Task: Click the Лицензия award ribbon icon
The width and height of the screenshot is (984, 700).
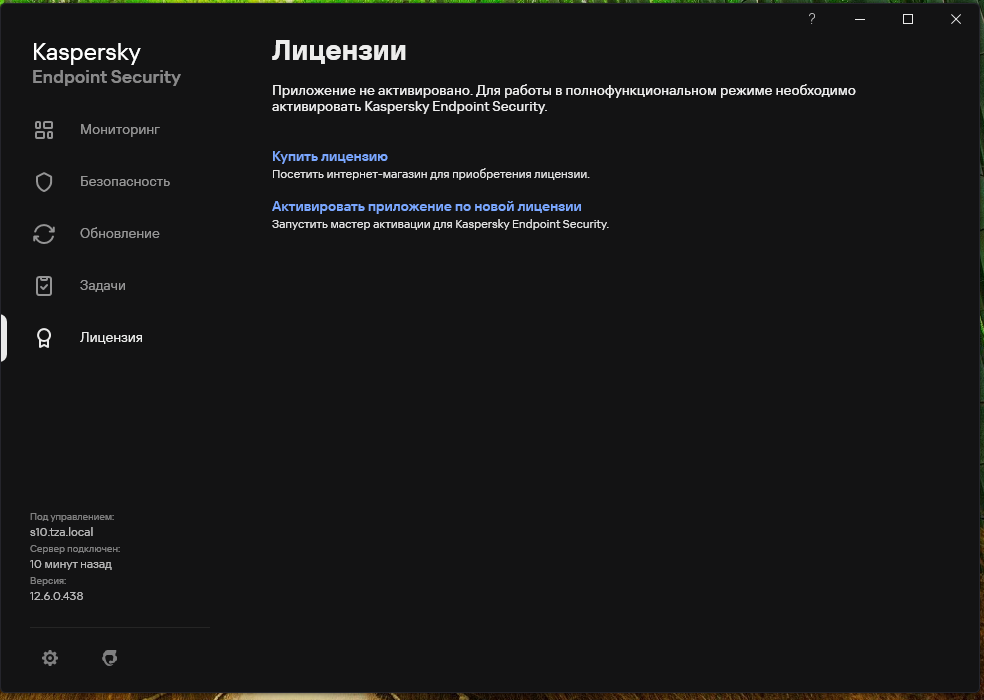Action: coord(44,338)
